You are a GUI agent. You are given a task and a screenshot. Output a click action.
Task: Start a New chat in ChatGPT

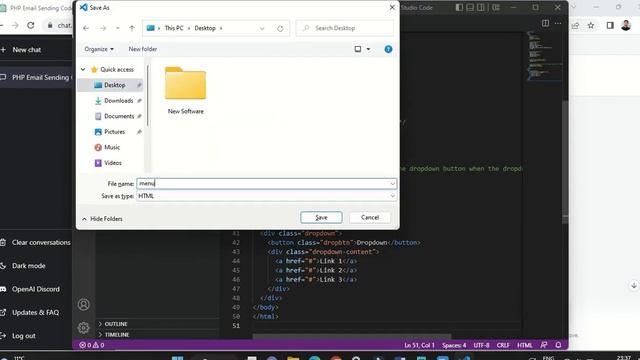pos(27,50)
